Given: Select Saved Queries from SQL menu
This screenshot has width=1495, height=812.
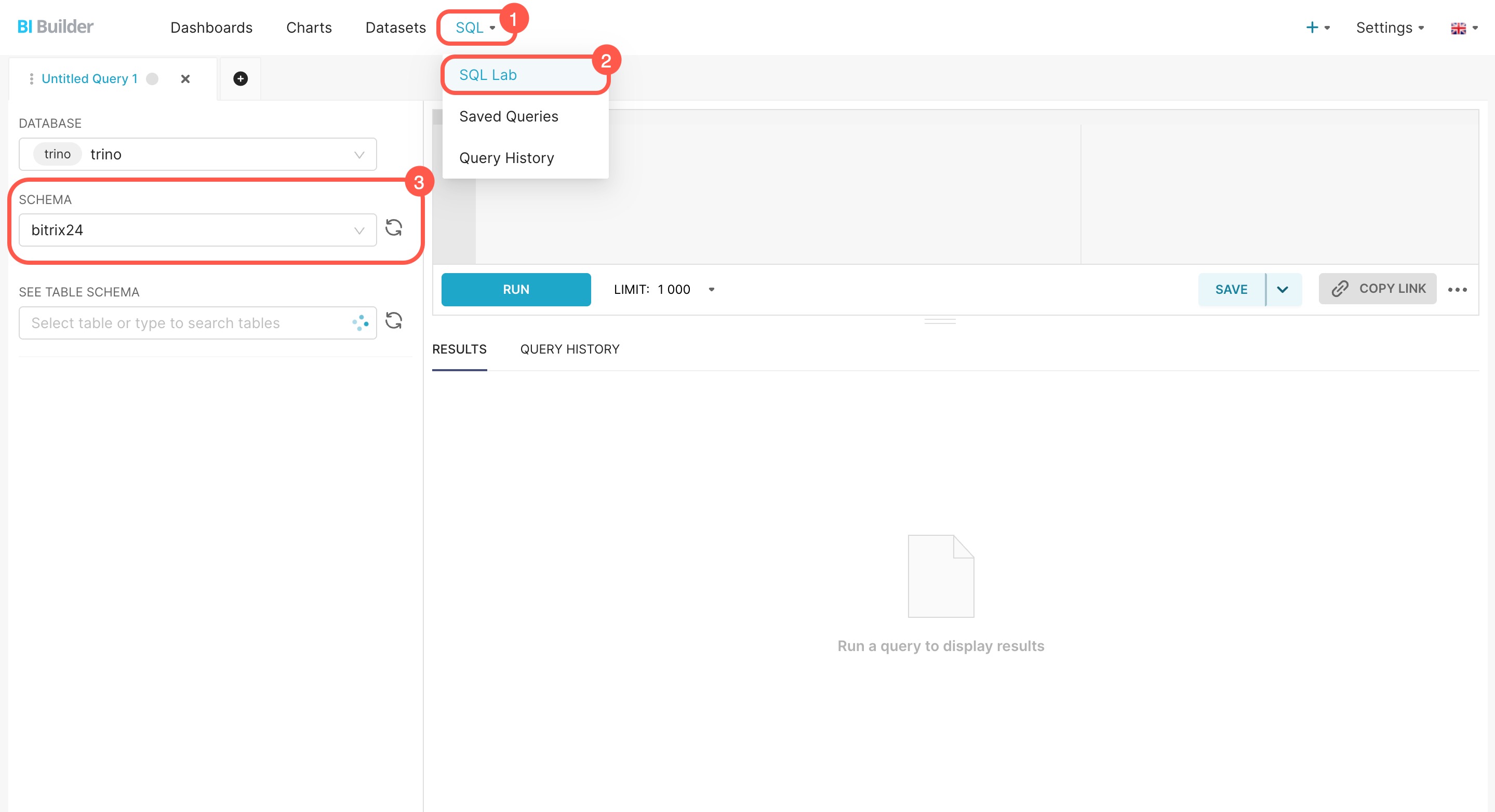Looking at the screenshot, I should point(509,117).
